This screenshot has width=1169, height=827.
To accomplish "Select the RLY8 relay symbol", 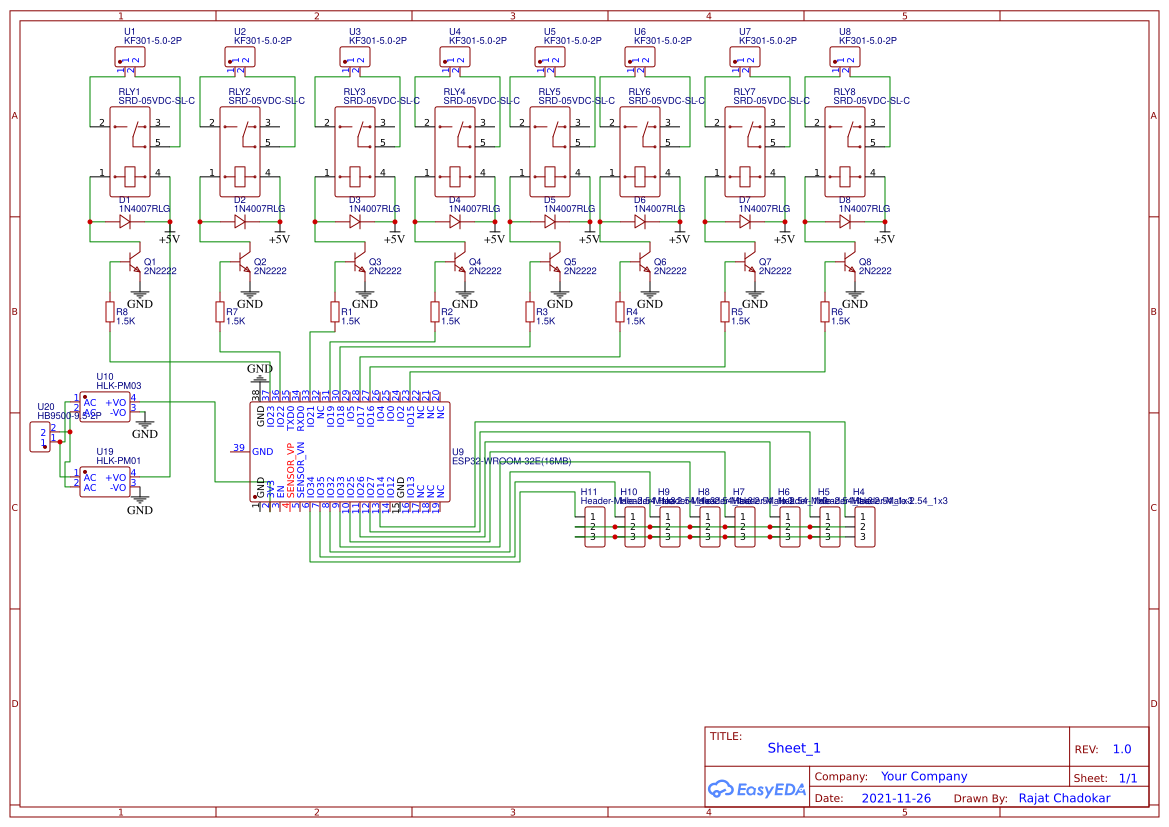I will (x=846, y=150).
